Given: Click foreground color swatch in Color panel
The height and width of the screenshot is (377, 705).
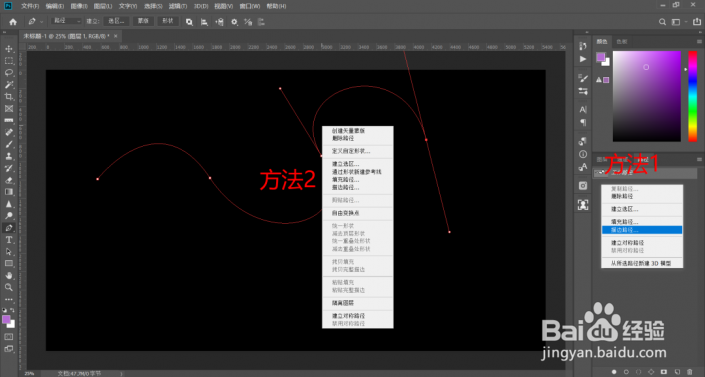Looking at the screenshot, I should tap(601, 57).
